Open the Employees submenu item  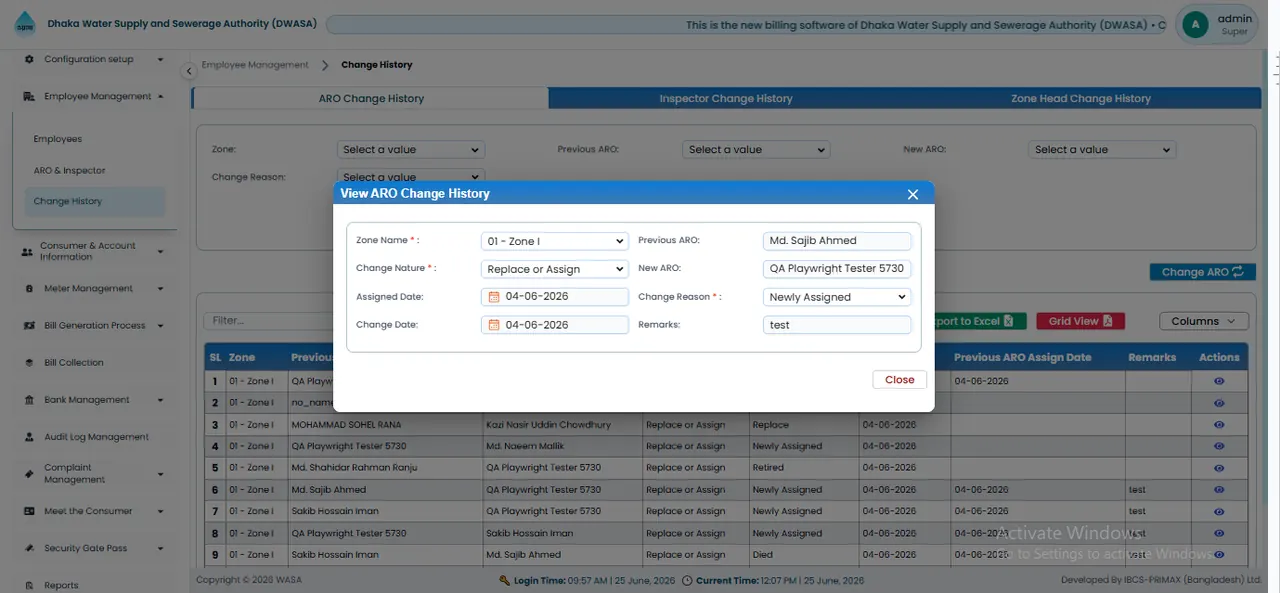pyautogui.click(x=58, y=139)
